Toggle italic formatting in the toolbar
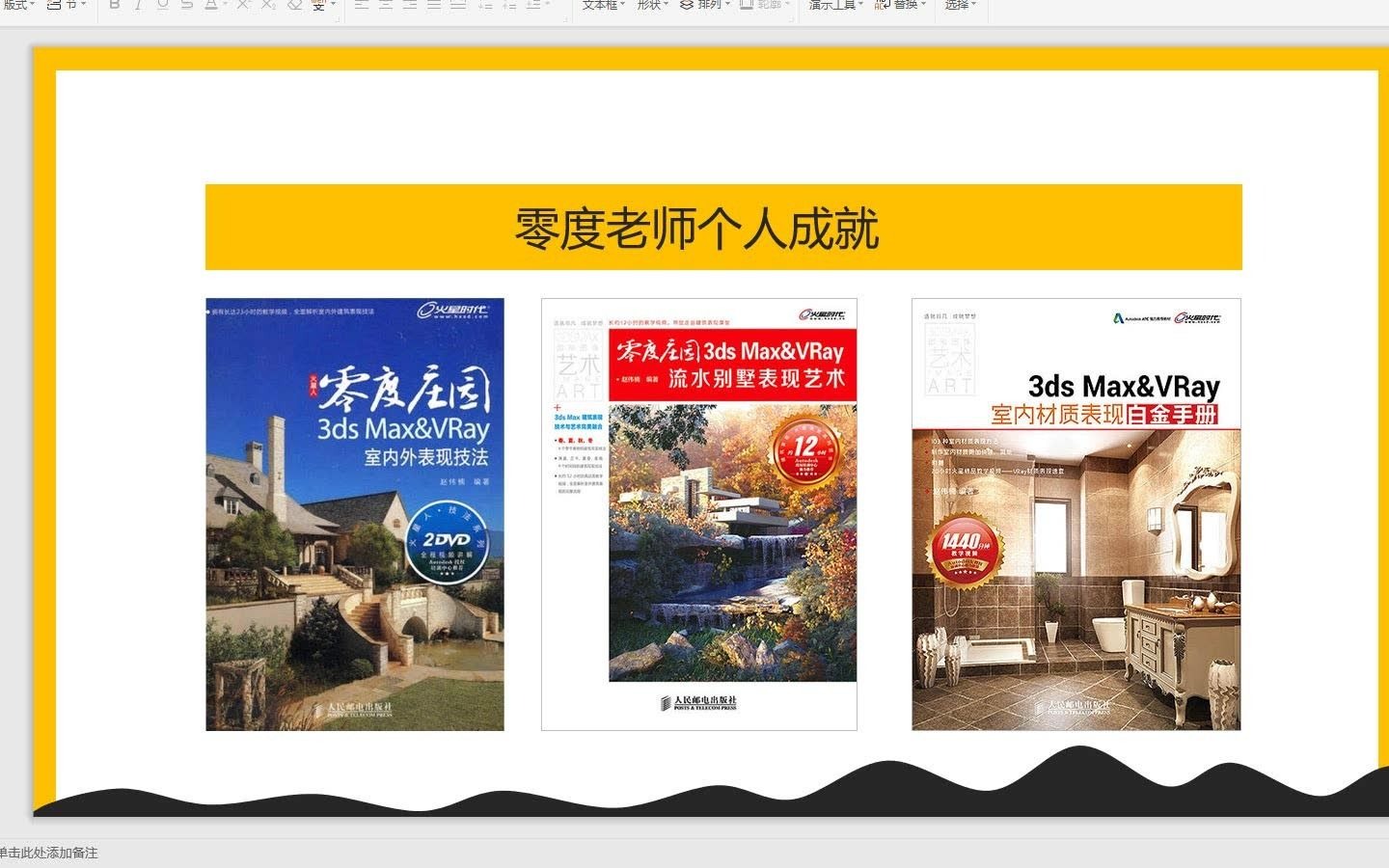Viewport: 1389px width, 868px height. (138, 5)
